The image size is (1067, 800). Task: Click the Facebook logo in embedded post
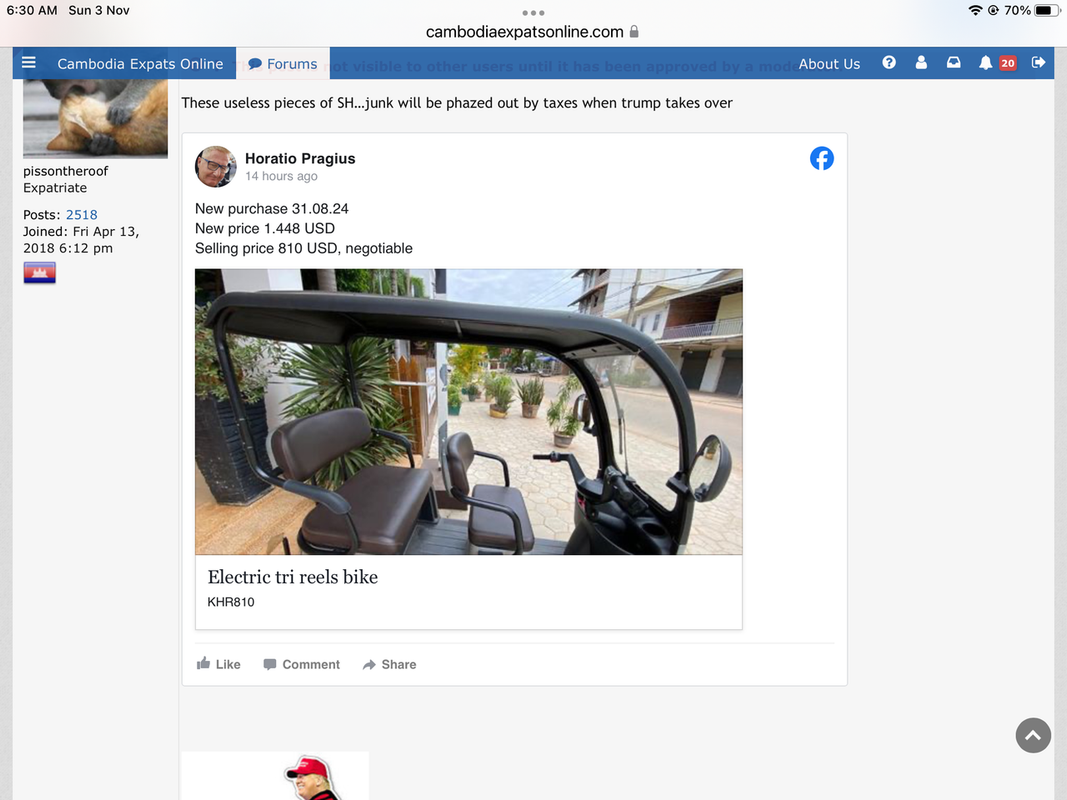pos(822,159)
